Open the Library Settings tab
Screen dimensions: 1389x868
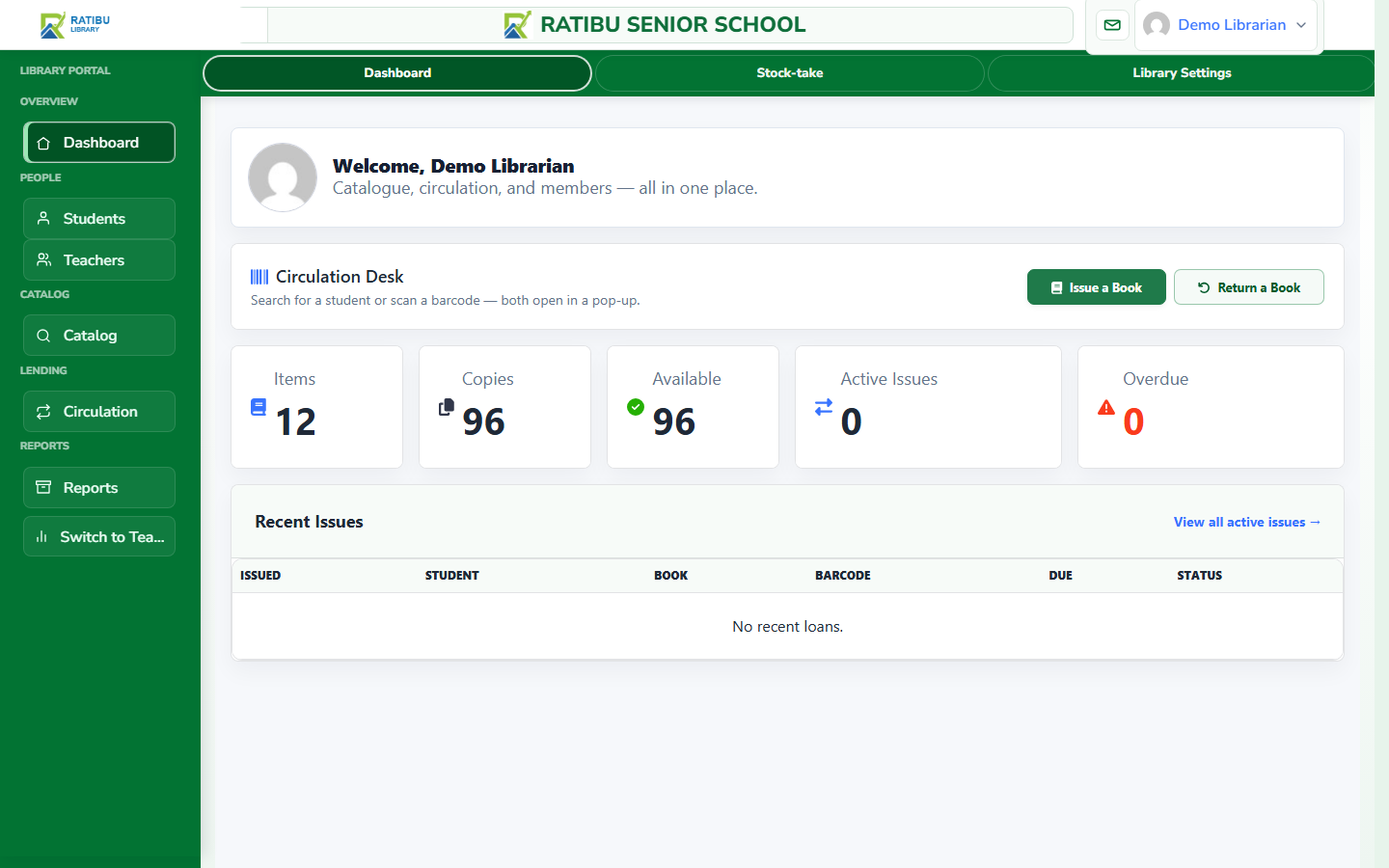(x=1182, y=73)
